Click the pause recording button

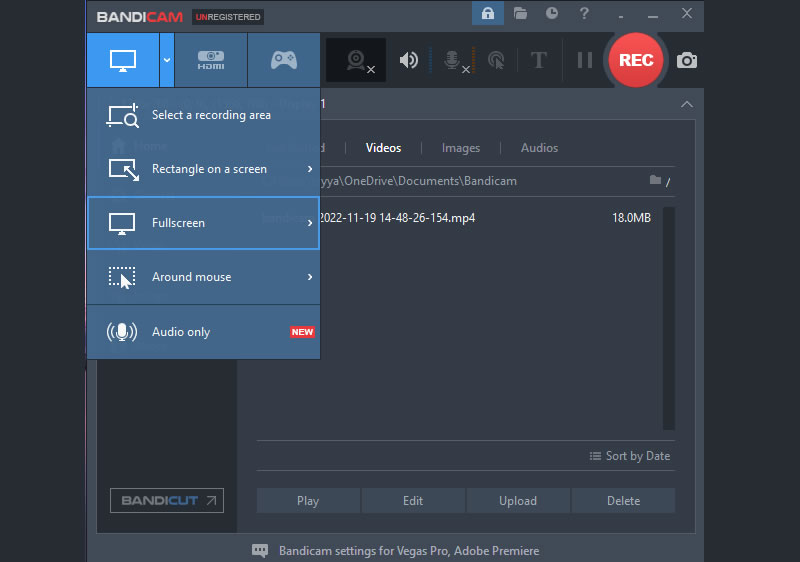(585, 60)
